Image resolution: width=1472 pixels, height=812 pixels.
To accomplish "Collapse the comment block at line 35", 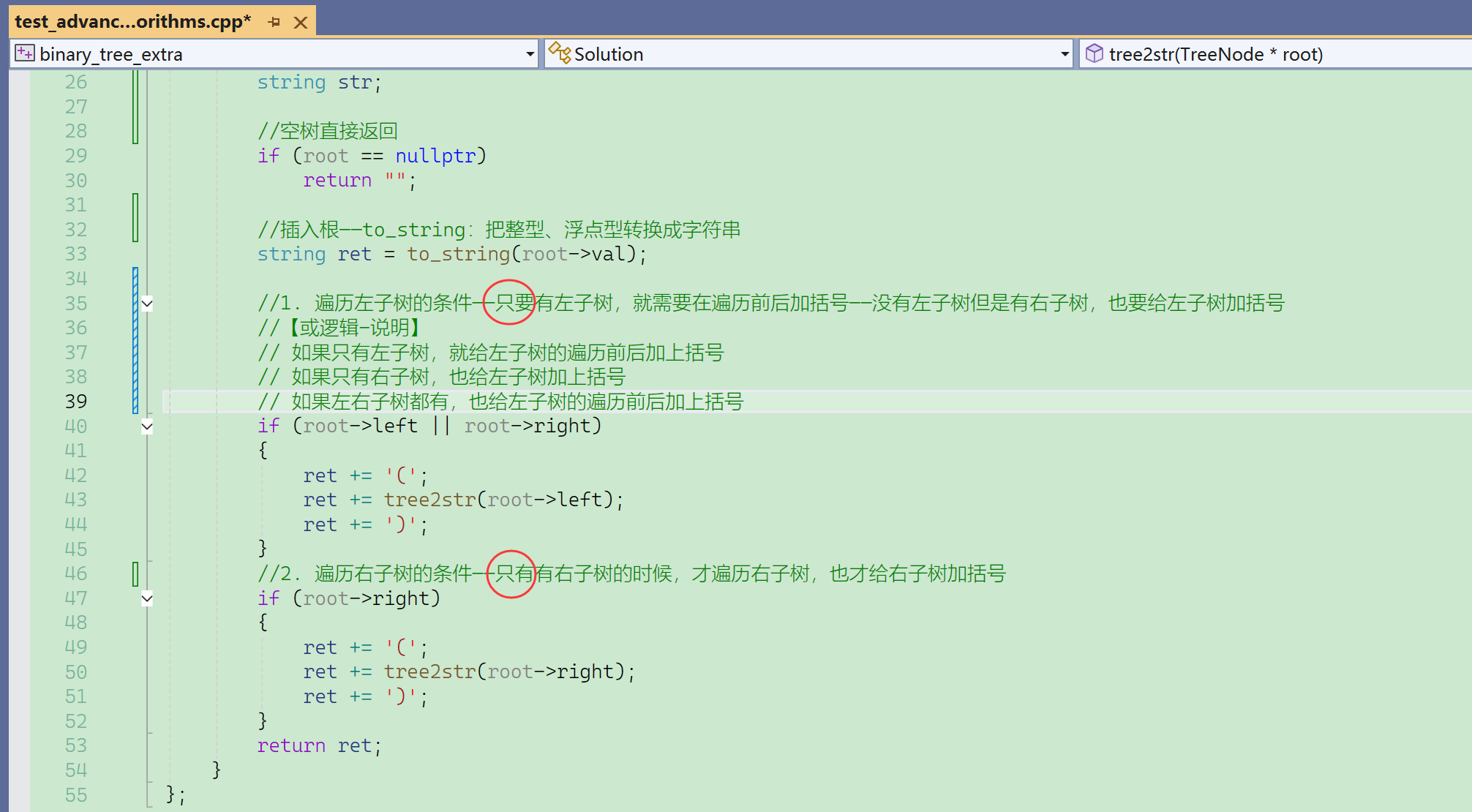I will tap(147, 304).
